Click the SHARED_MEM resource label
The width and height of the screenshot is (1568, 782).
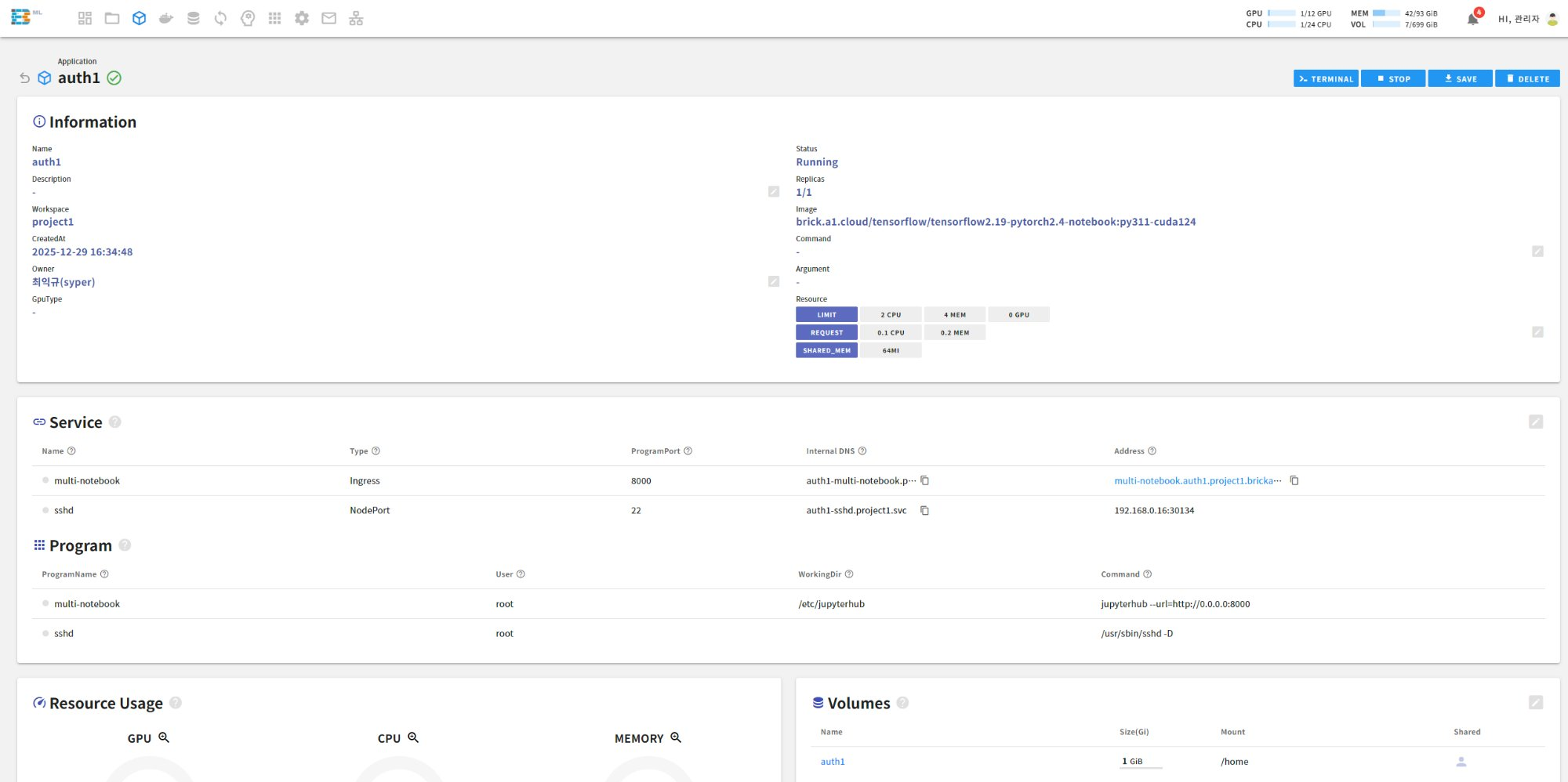(826, 350)
